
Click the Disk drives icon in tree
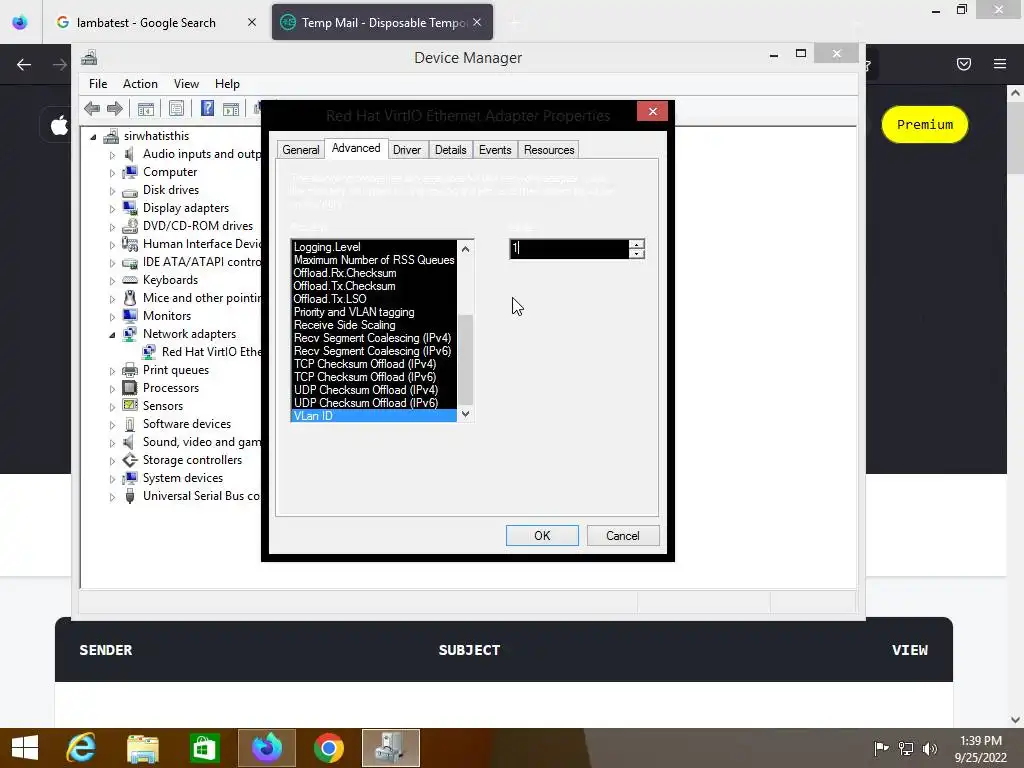pos(130,191)
